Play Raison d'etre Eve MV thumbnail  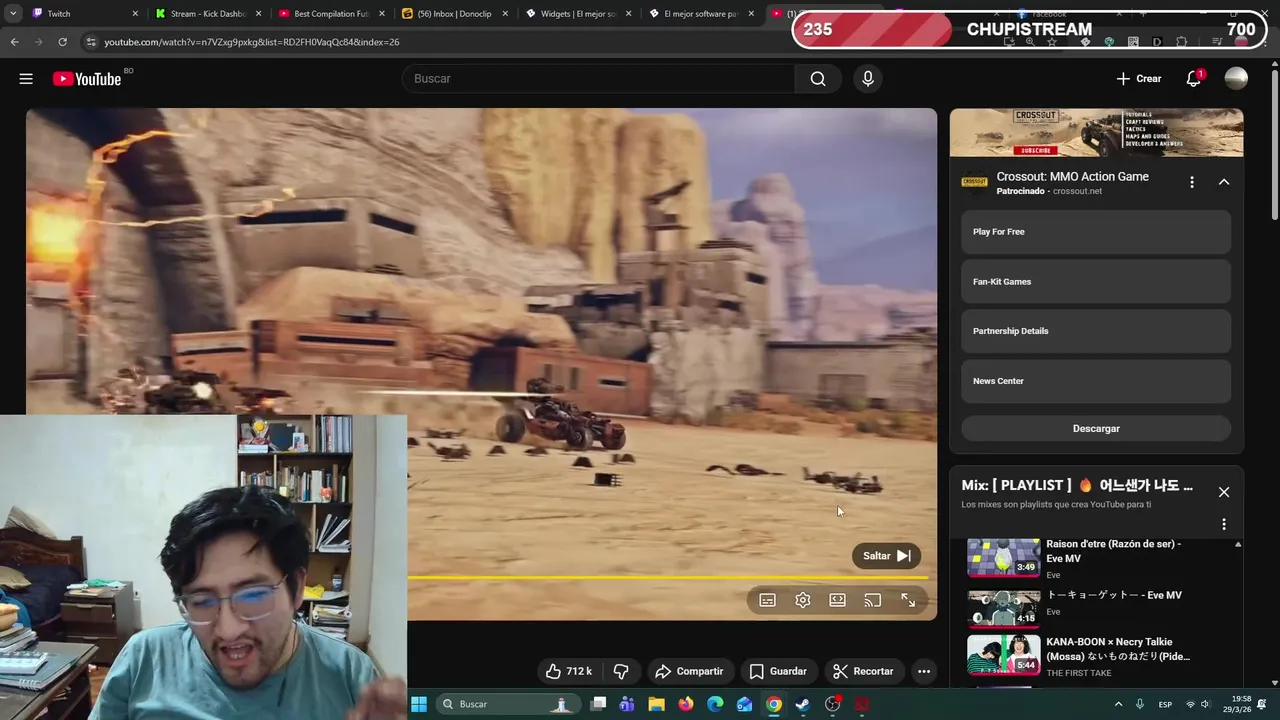coord(1003,558)
